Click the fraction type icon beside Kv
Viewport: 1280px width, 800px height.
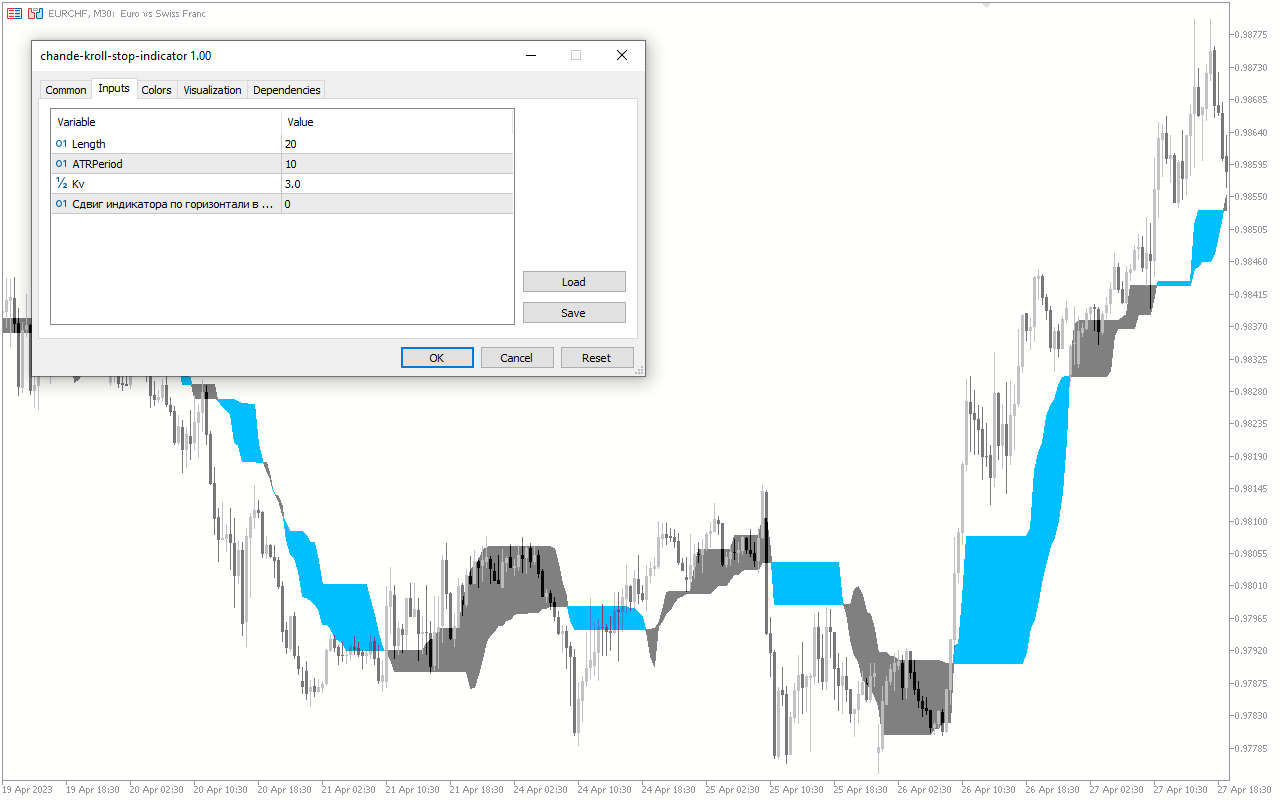[x=61, y=184]
